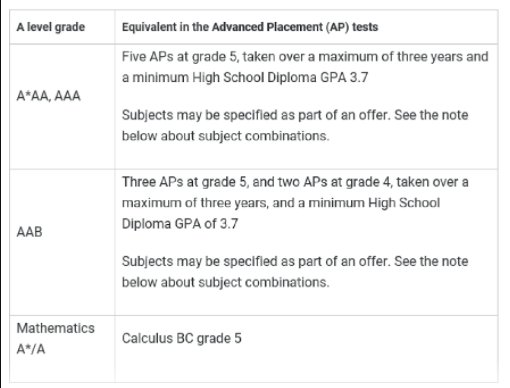Click the 'Subjects may be specified' note in AAB row
The image size is (510, 388).
coord(295,272)
